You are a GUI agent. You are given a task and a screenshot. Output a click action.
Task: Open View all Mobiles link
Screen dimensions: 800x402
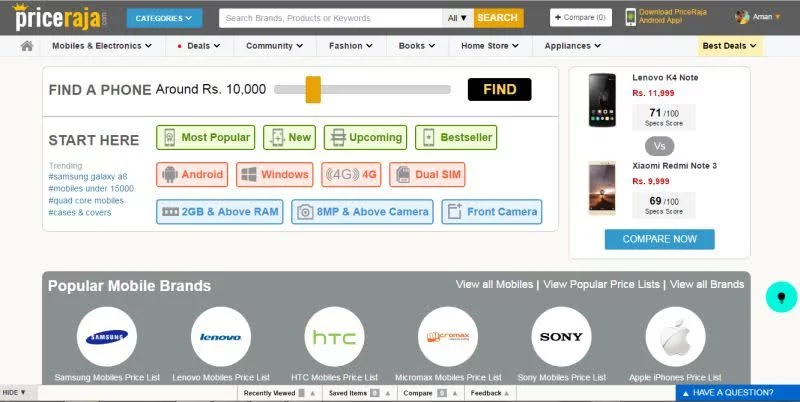click(494, 284)
